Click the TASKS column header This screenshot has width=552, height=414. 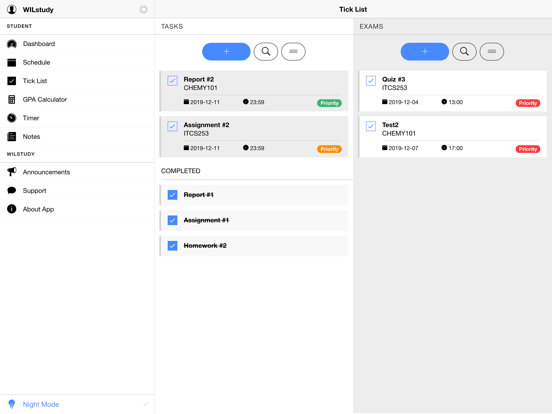[x=172, y=26]
